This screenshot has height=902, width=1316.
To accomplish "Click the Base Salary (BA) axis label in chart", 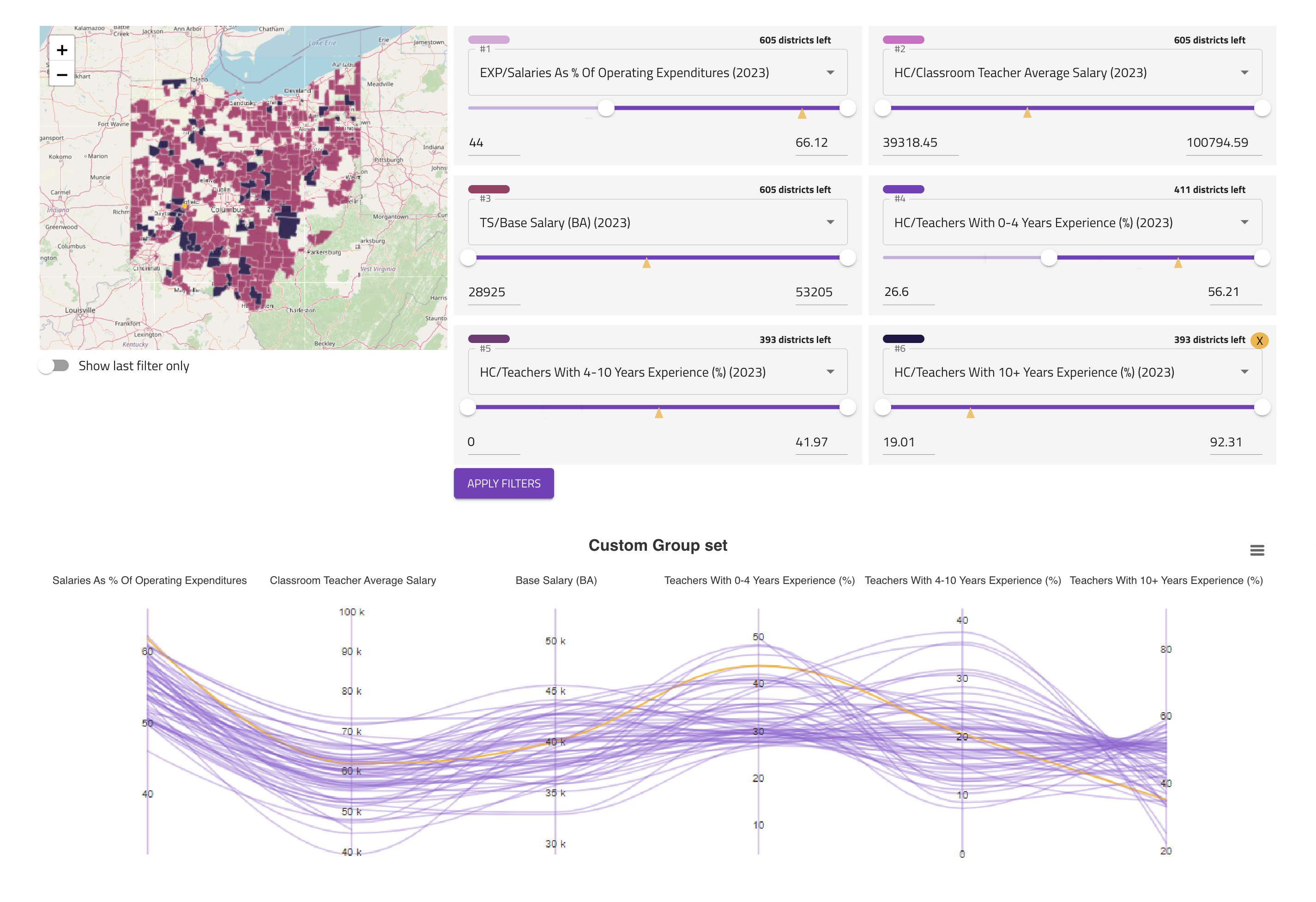I will click(555, 580).
